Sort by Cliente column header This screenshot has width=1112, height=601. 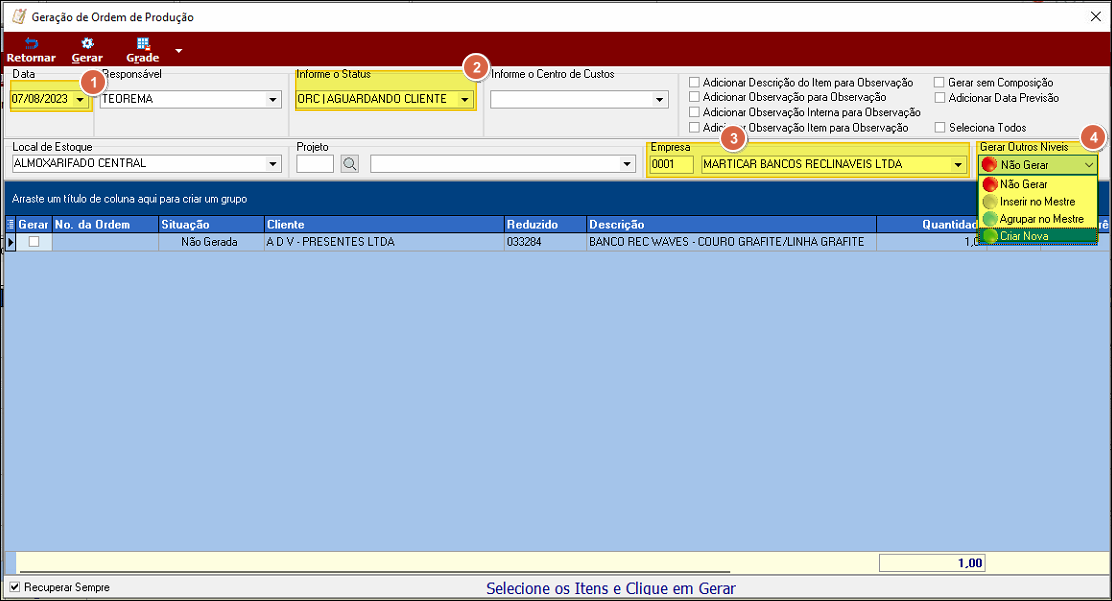coord(384,224)
